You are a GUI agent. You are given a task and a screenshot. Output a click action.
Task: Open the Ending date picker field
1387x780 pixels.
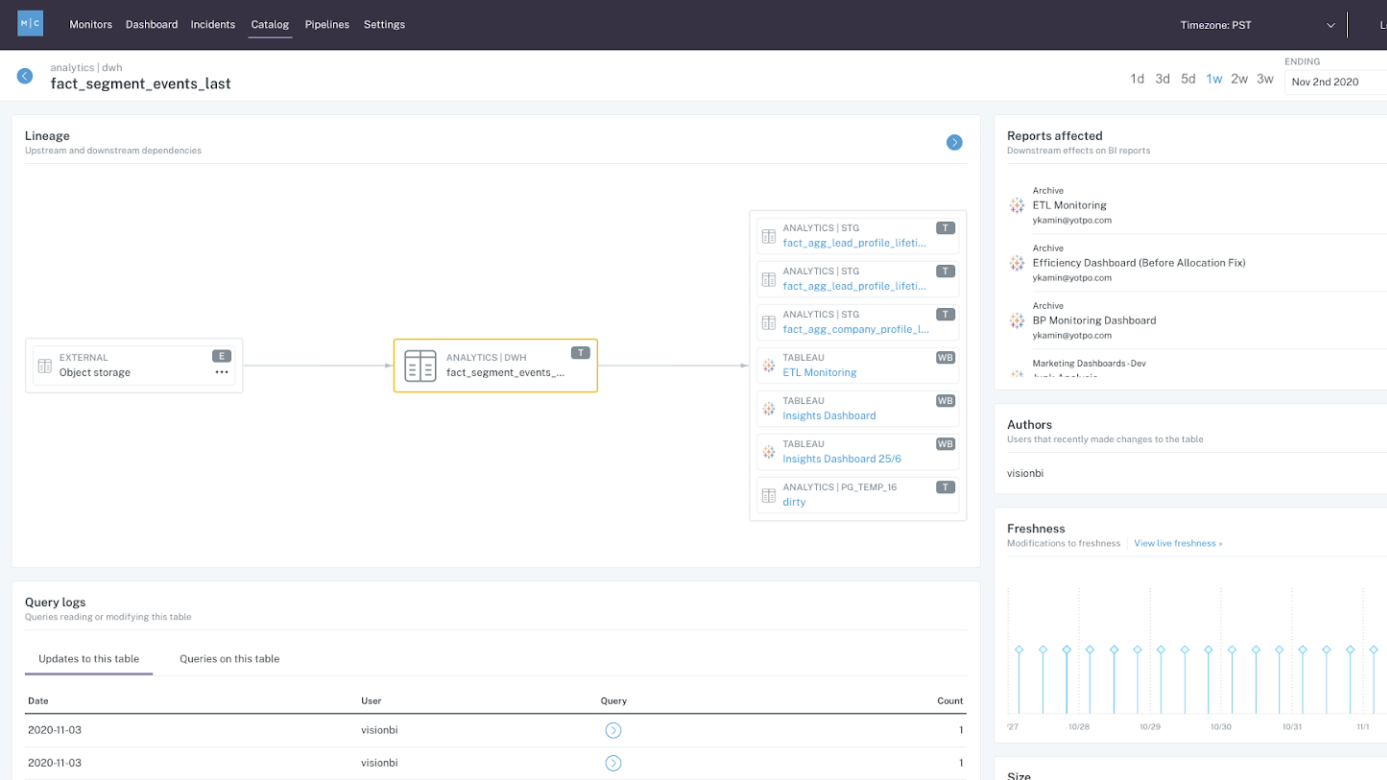pos(1335,82)
